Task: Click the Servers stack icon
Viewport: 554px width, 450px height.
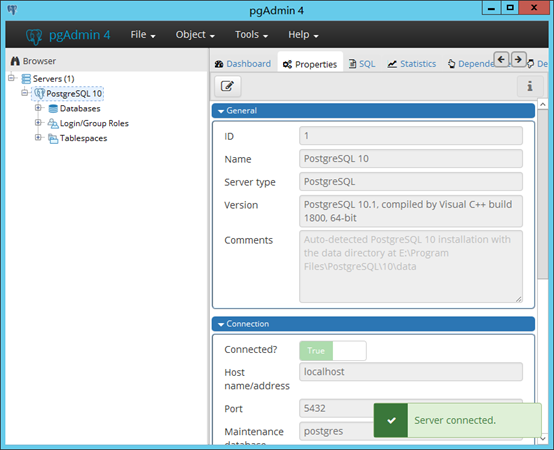Action: 26,79
